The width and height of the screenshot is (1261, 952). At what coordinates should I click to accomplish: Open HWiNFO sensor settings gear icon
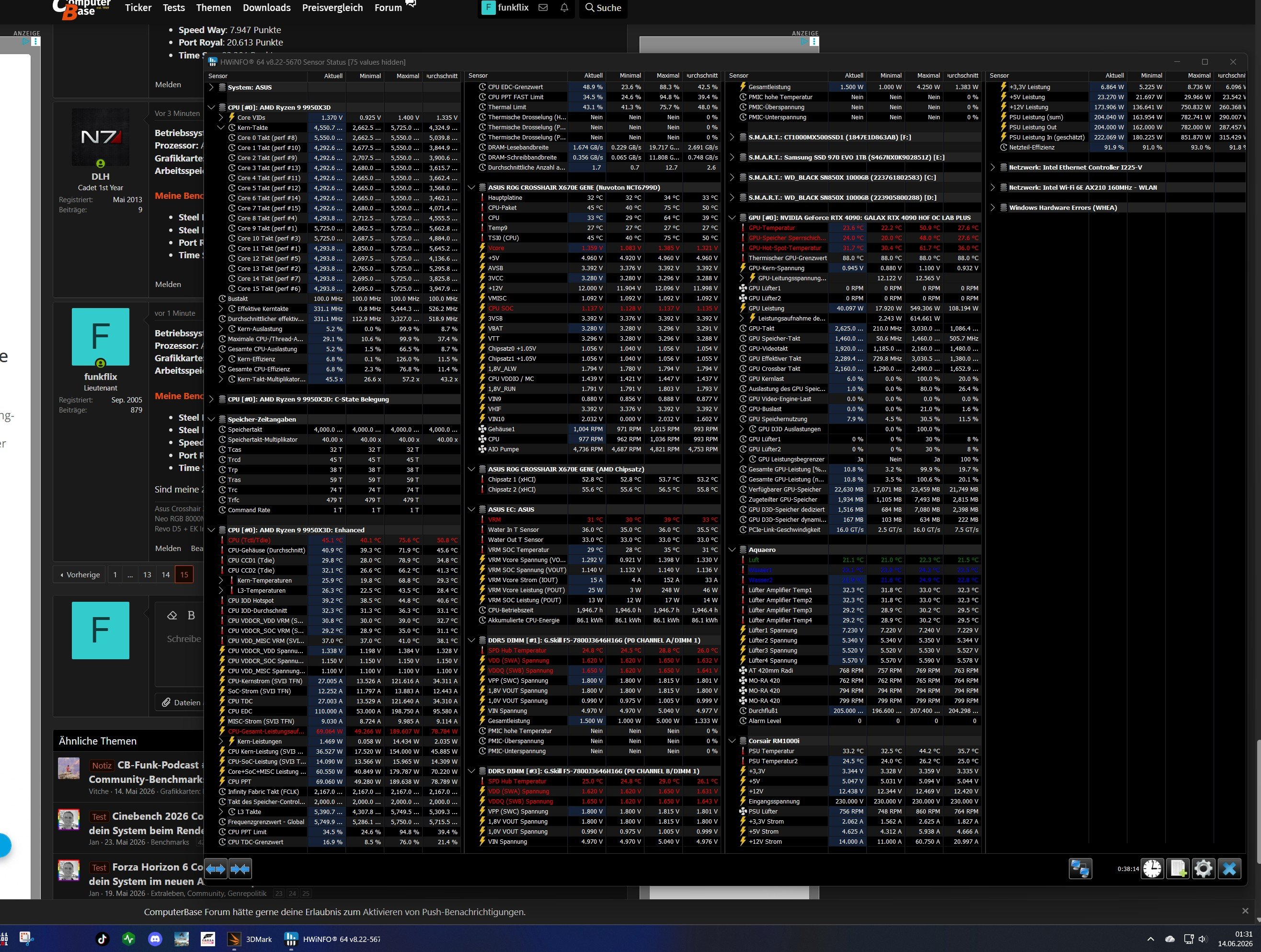[x=1204, y=868]
